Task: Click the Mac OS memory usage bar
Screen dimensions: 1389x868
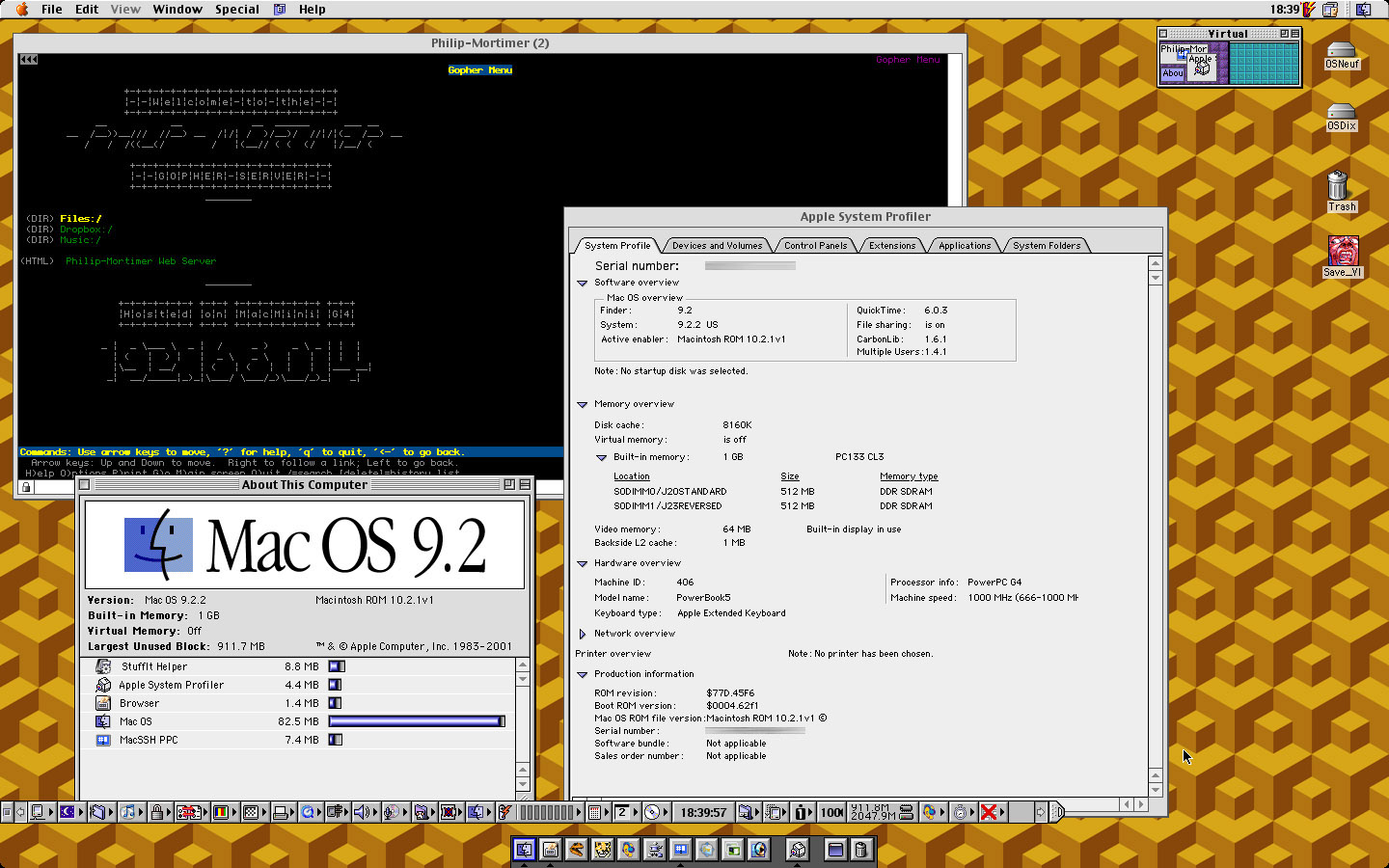Action: (417, 721)
